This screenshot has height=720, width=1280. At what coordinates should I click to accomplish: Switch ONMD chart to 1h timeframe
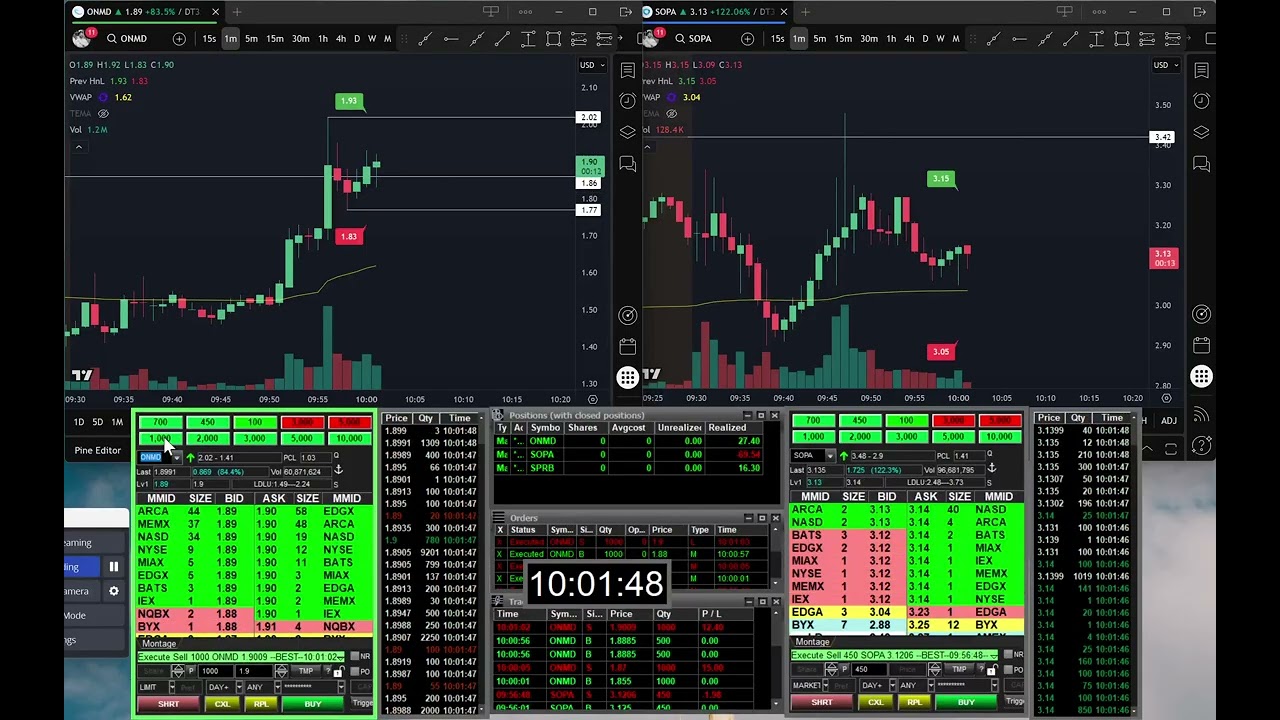(322, 39)
